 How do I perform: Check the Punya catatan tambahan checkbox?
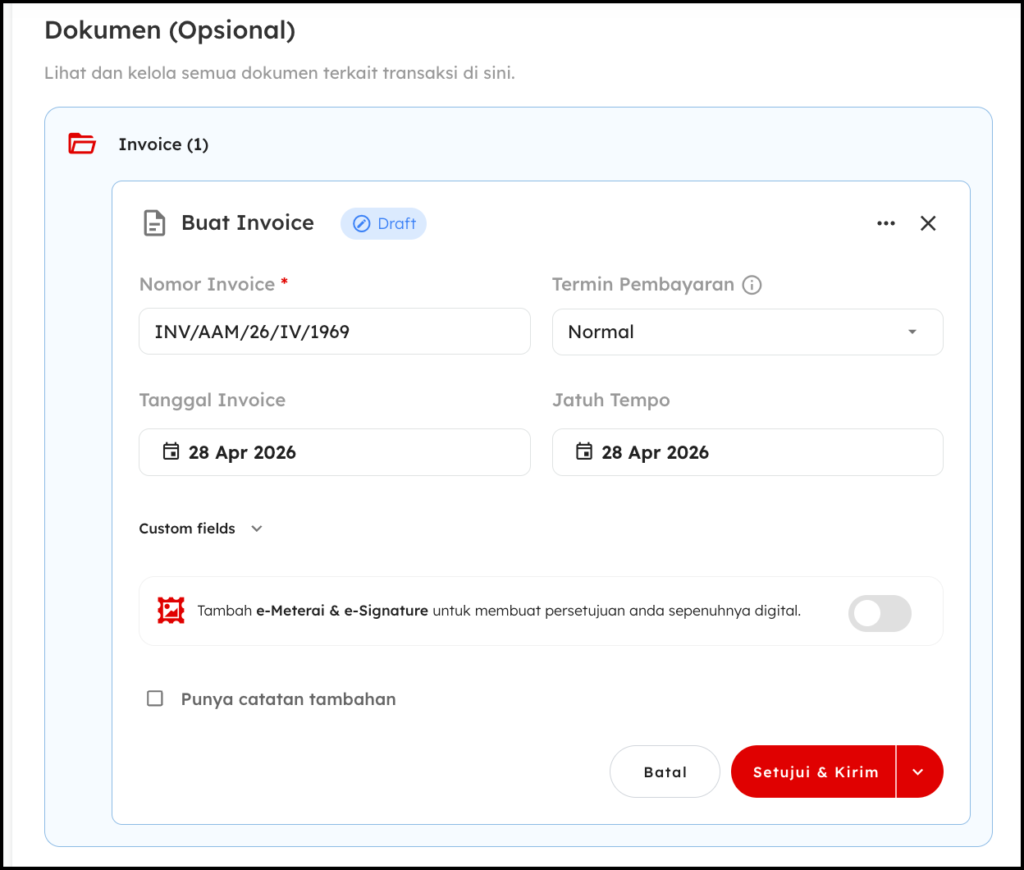click(155, 699)
